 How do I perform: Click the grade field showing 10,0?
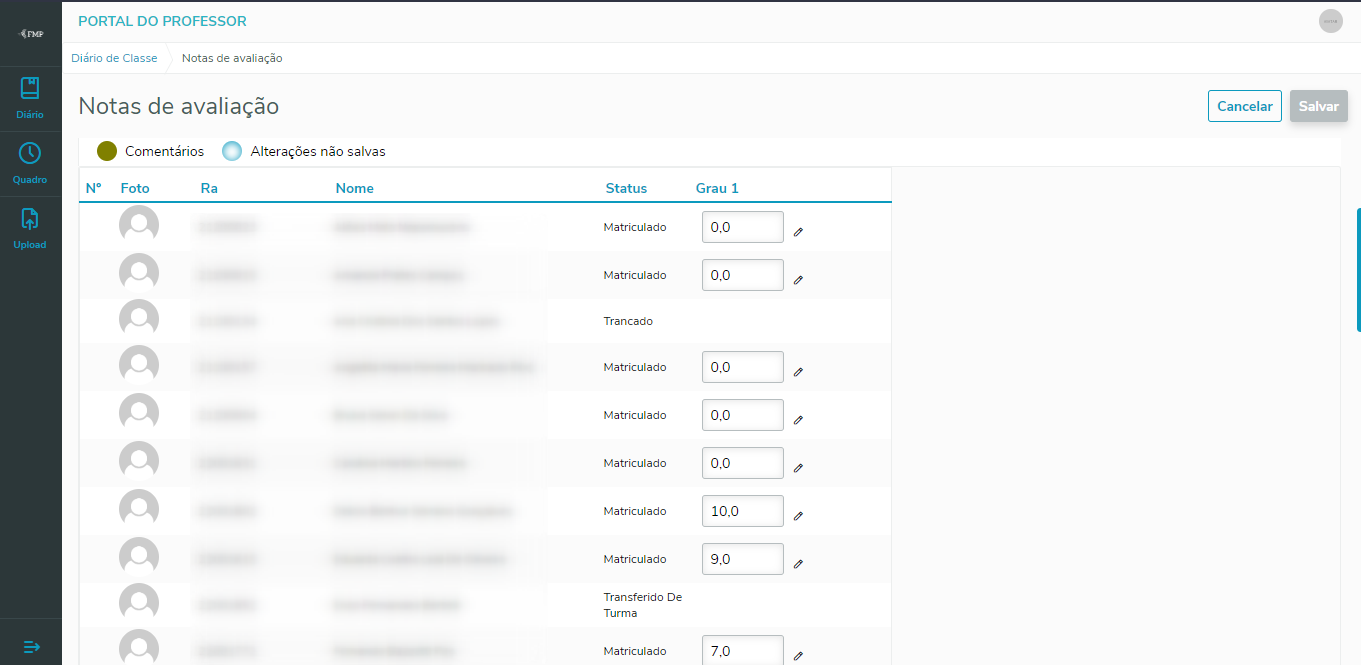pyautogui.click(x=742, y=511)
